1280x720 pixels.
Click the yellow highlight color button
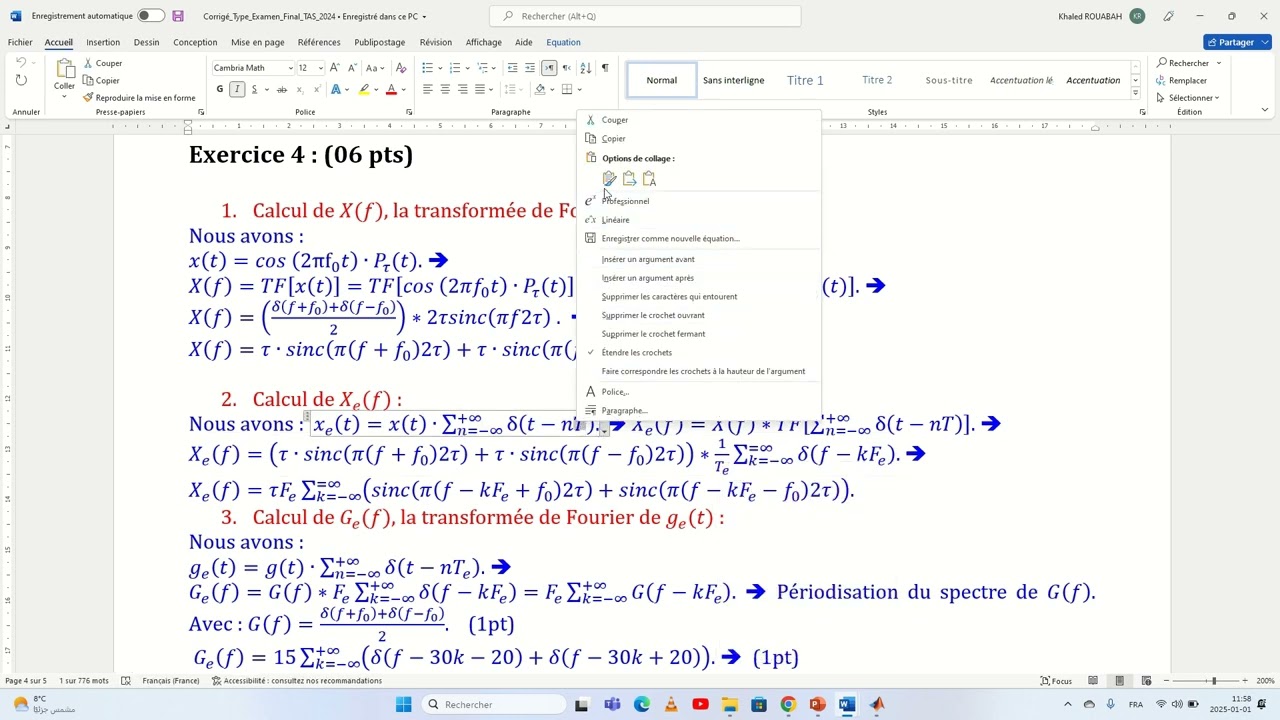tap(364, 89)
